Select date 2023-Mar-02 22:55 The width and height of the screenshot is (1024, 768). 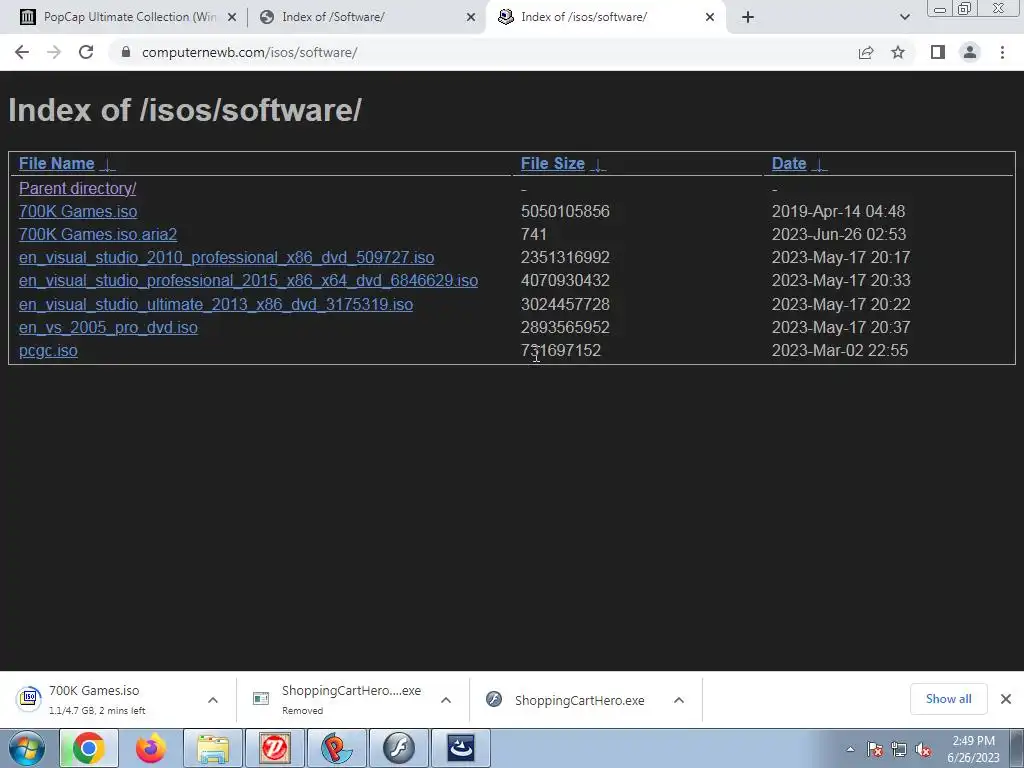click(840, 351)
